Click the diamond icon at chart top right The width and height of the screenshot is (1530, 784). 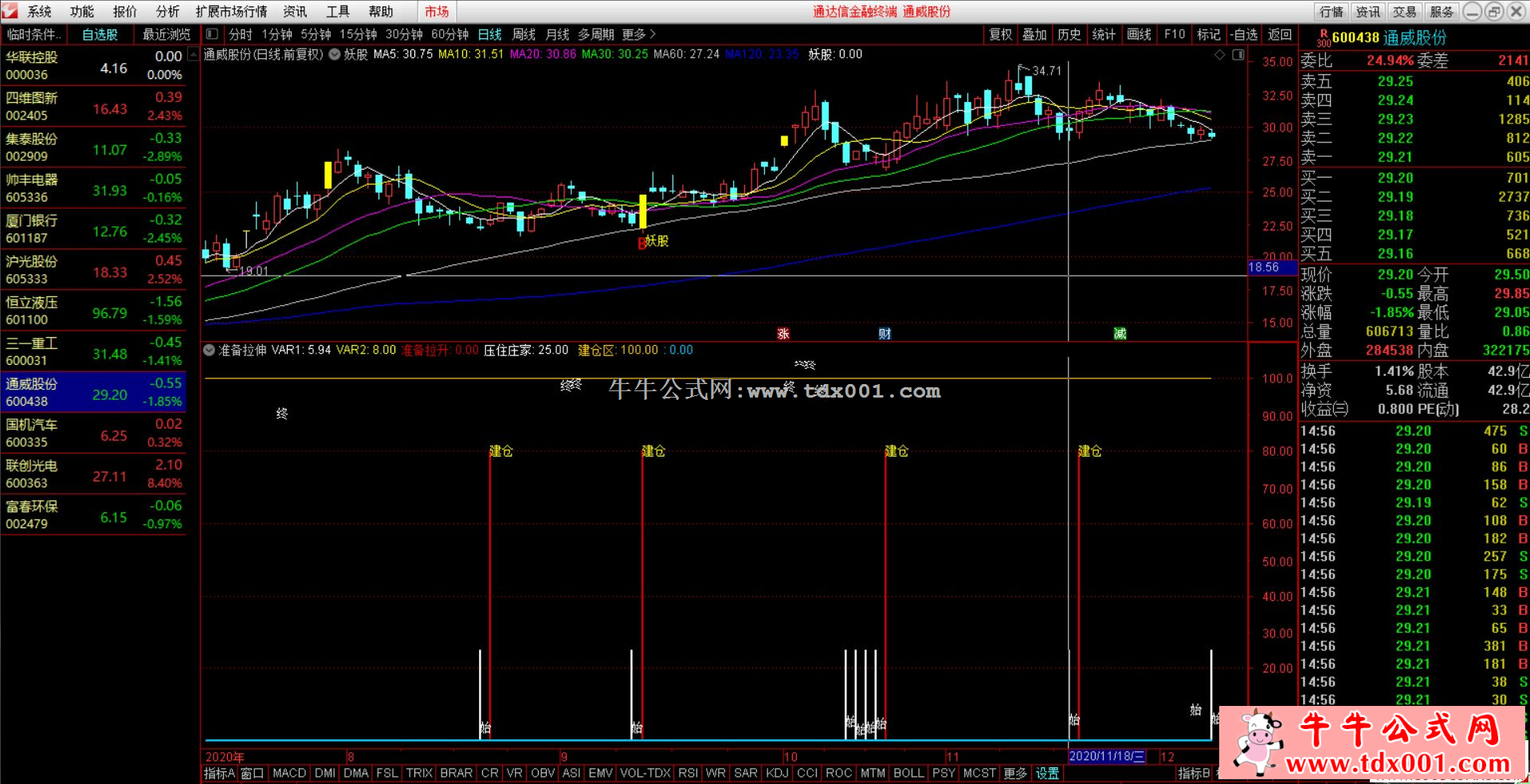[x=1219, y=55]
